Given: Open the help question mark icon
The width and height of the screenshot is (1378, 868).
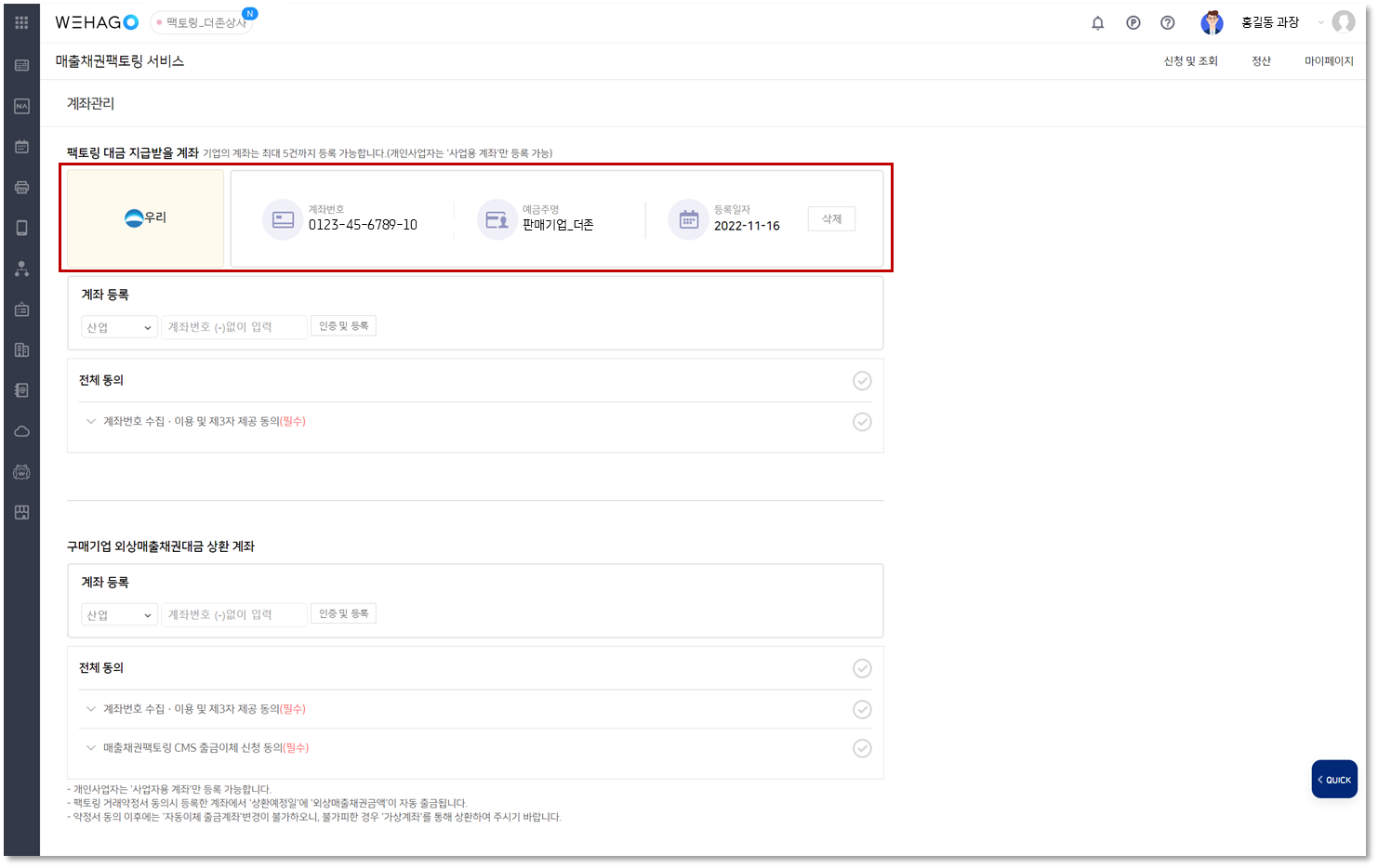Looking at the screenshot, I should pyautogui.click(x=1168, y=22).
